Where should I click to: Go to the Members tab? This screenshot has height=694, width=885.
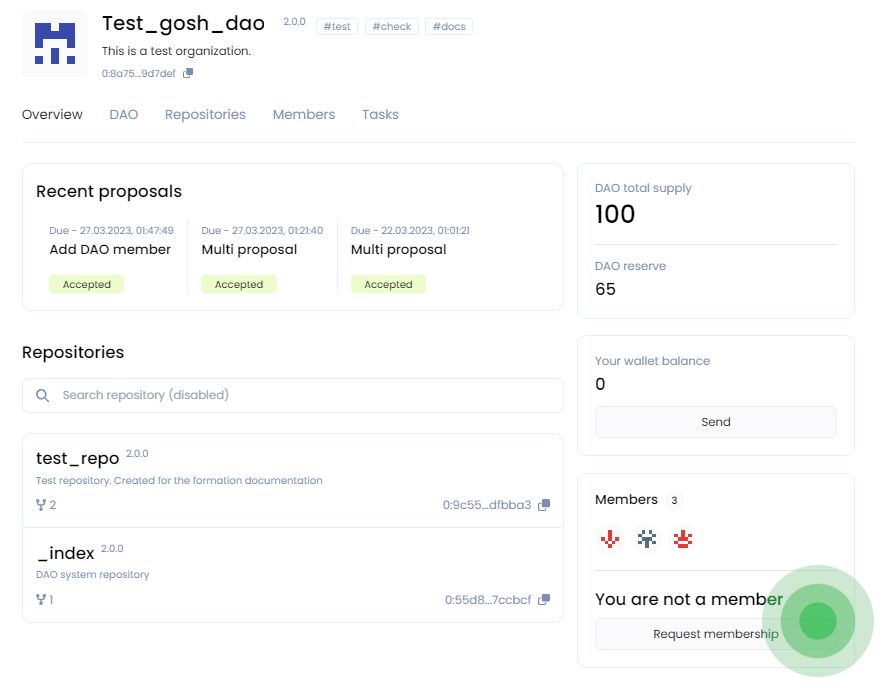point(304,115)
